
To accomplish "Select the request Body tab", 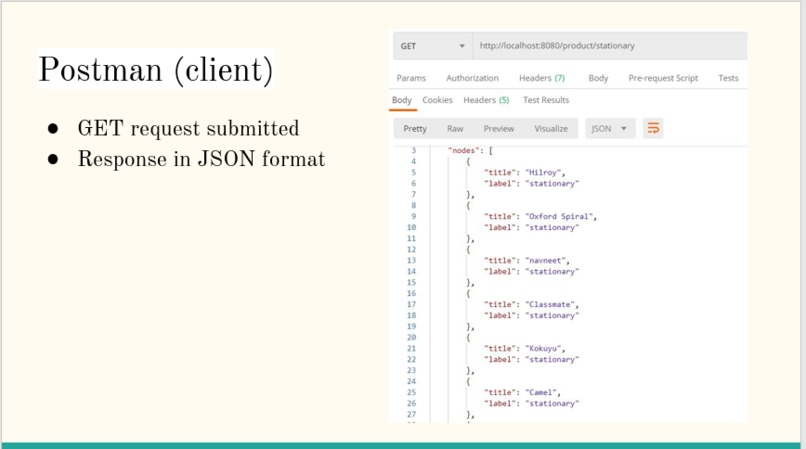I will coord(598,78).
